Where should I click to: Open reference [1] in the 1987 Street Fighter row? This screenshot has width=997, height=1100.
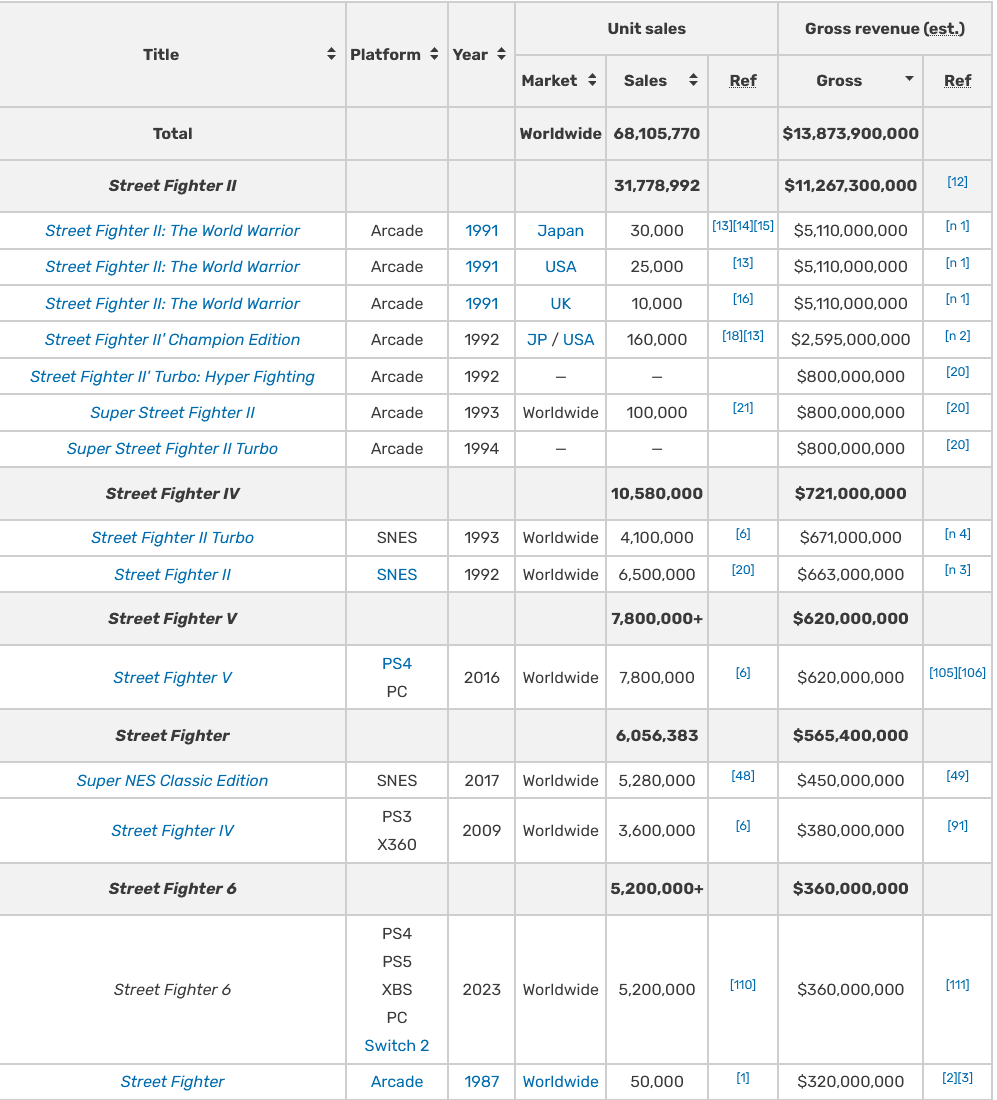pyautogui.click(x=742, y=1078)
